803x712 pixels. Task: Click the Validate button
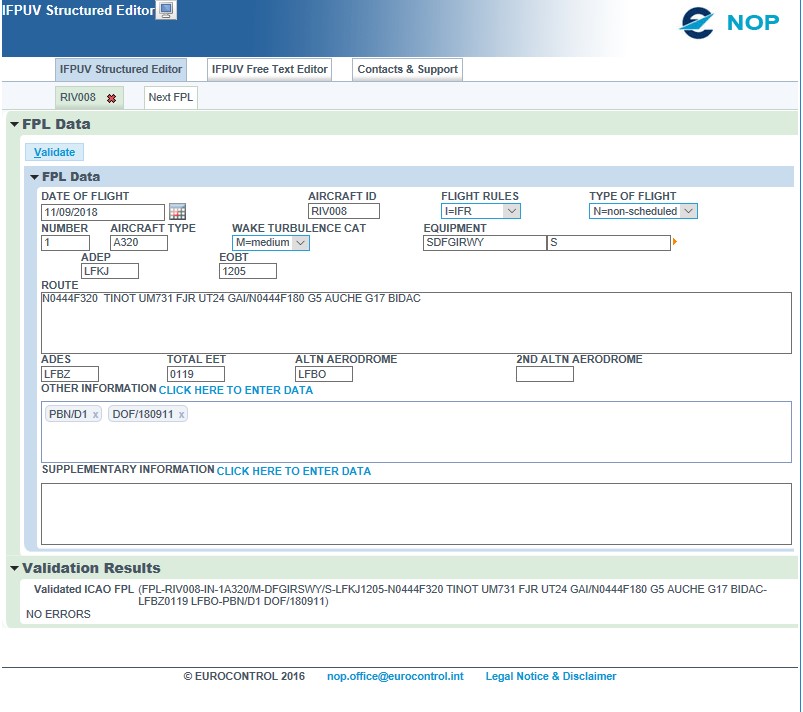click(54, 152)
